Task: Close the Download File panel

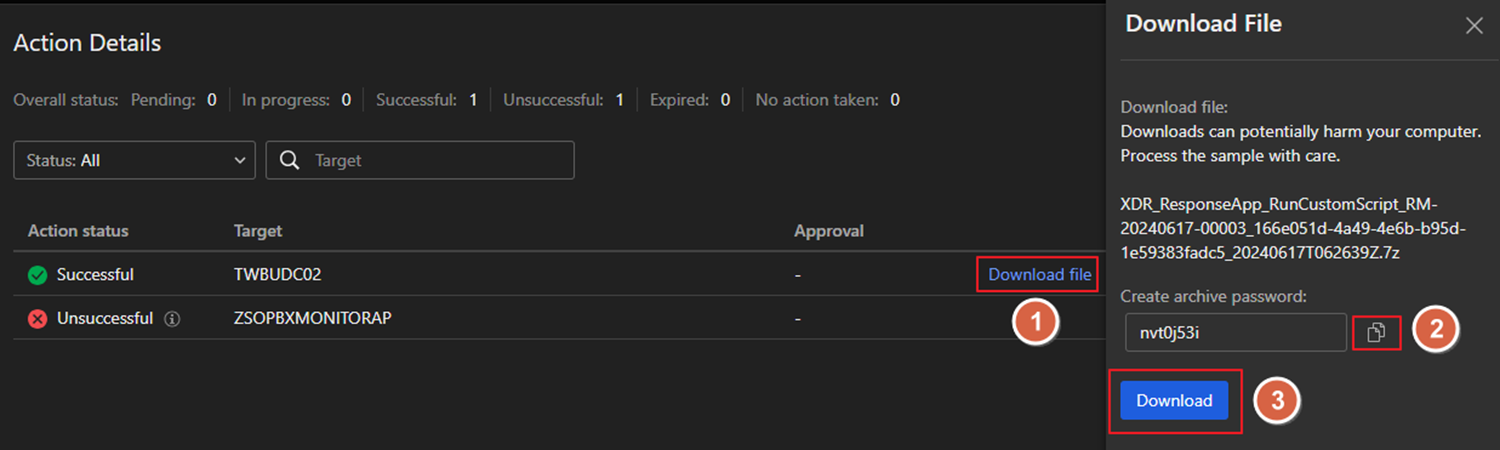Action: pos(1474,26)
